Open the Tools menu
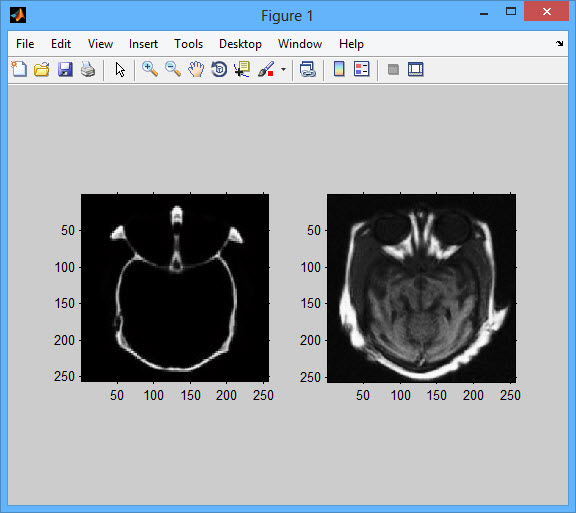The height and width of the screenshot is (513, 576). (188, 44)
